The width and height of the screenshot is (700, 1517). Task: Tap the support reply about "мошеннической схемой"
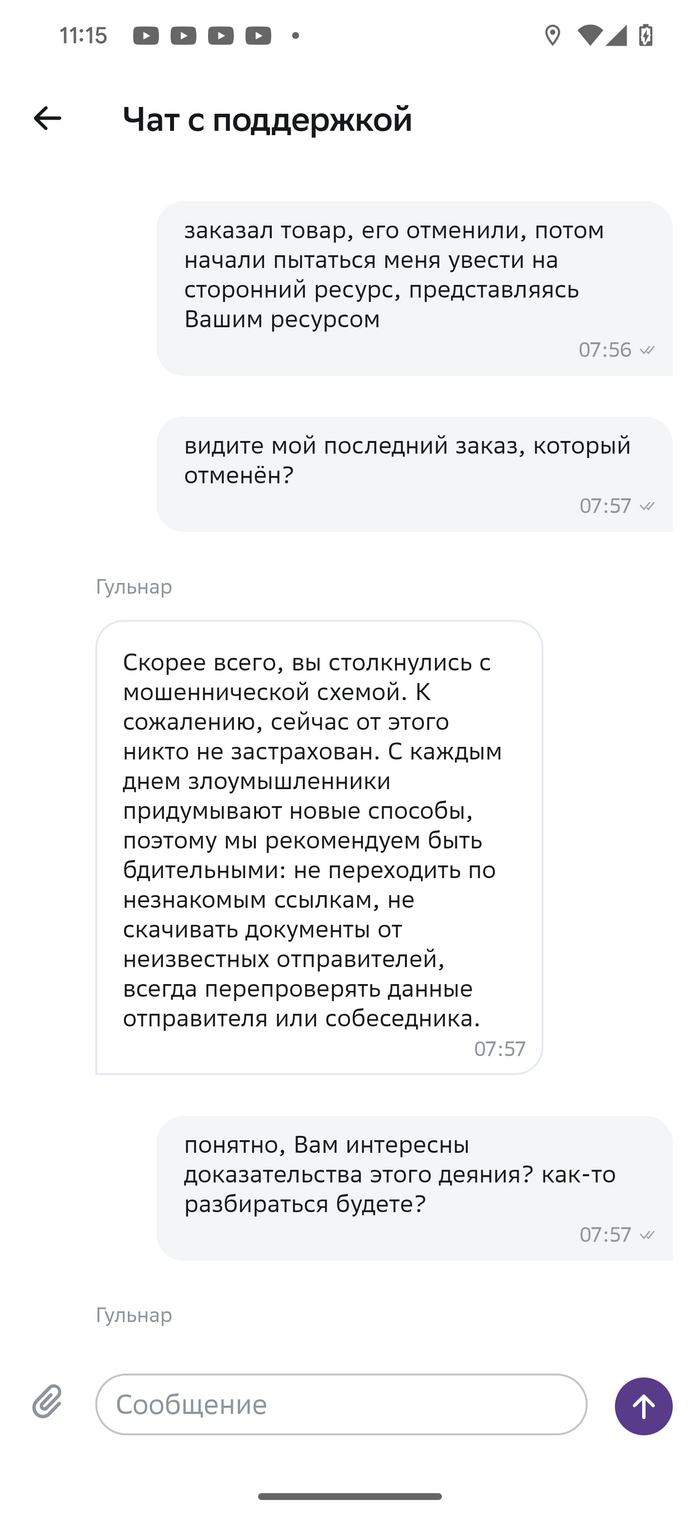coord(319,846)
